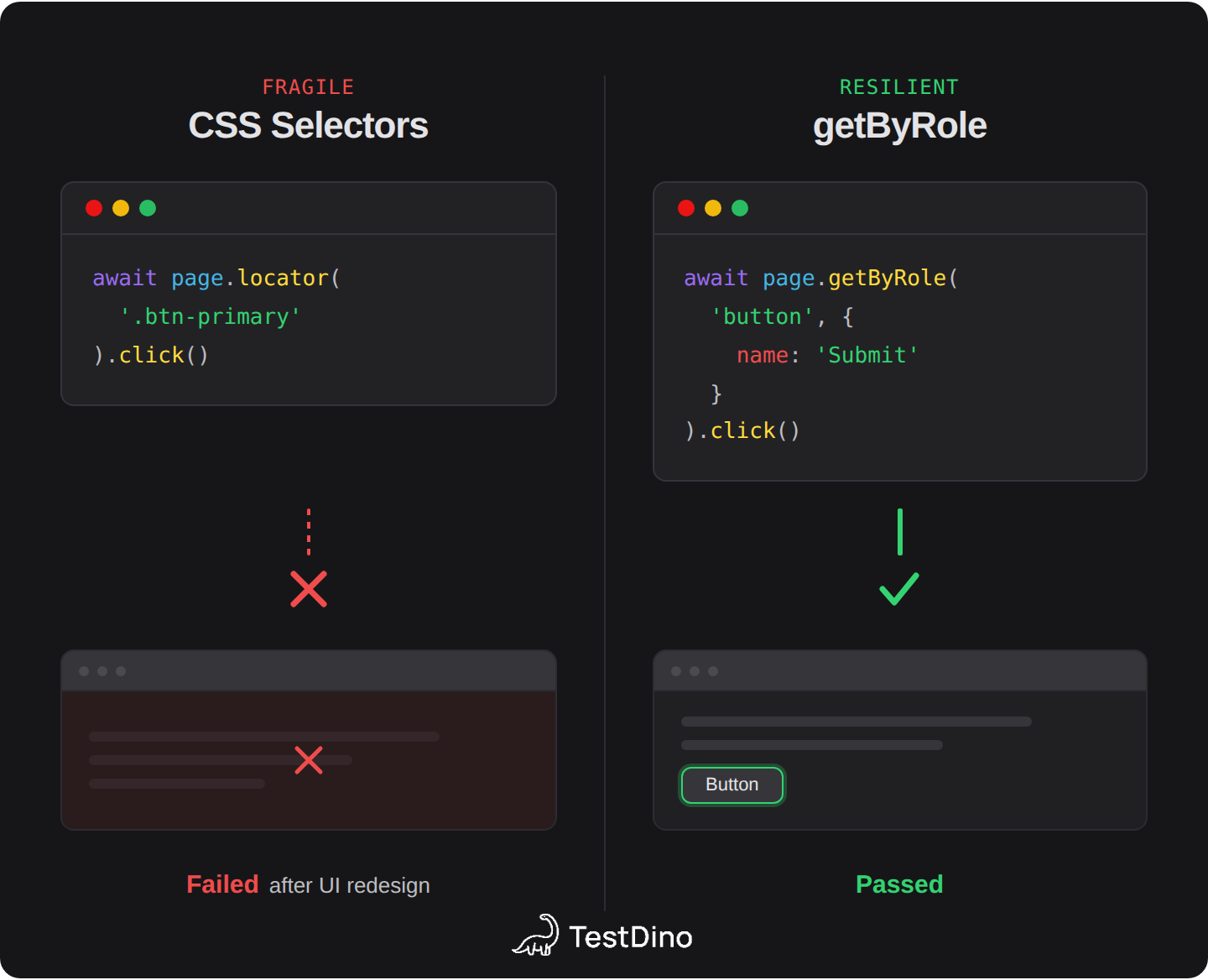Click the red dot in the CSS Selectors code window
The height and width of the screenshot is (980, 1208).
(94, 208)
